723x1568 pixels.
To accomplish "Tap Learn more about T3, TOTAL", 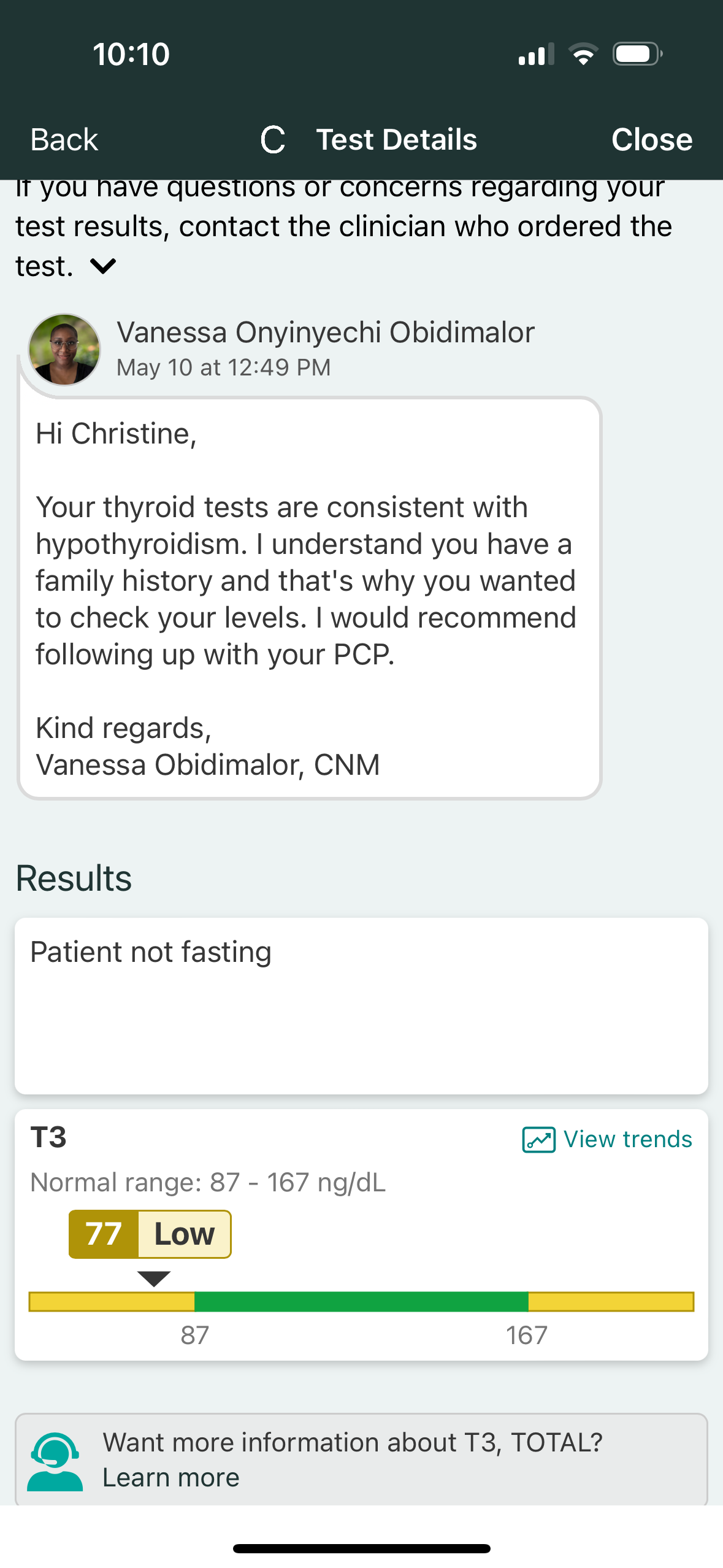I will [170, 1478].
